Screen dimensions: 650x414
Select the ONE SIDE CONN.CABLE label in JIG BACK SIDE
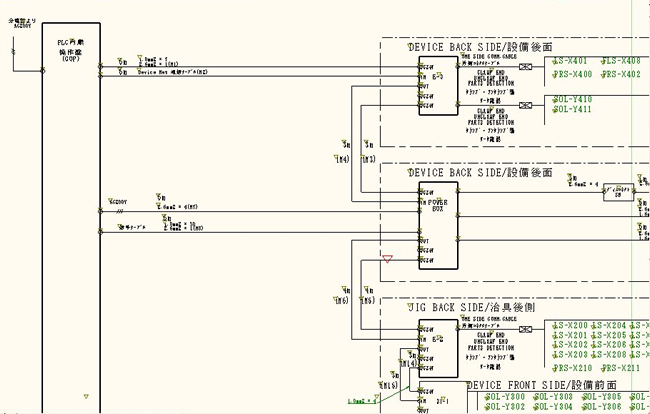(490, 319)
